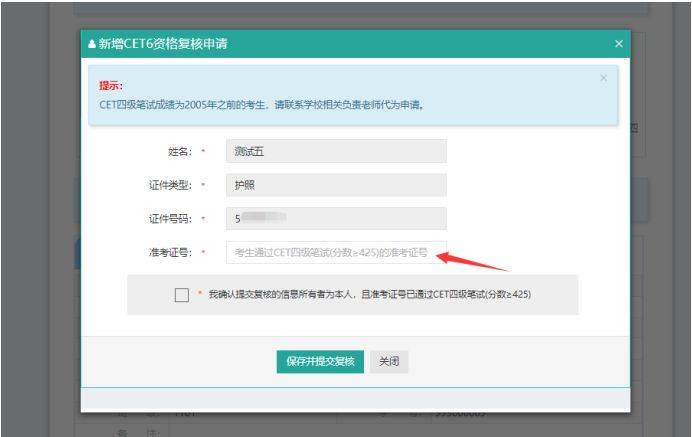Click the 证件类型: label
This screenshot has width=692, height=437.
pos(170,185)
